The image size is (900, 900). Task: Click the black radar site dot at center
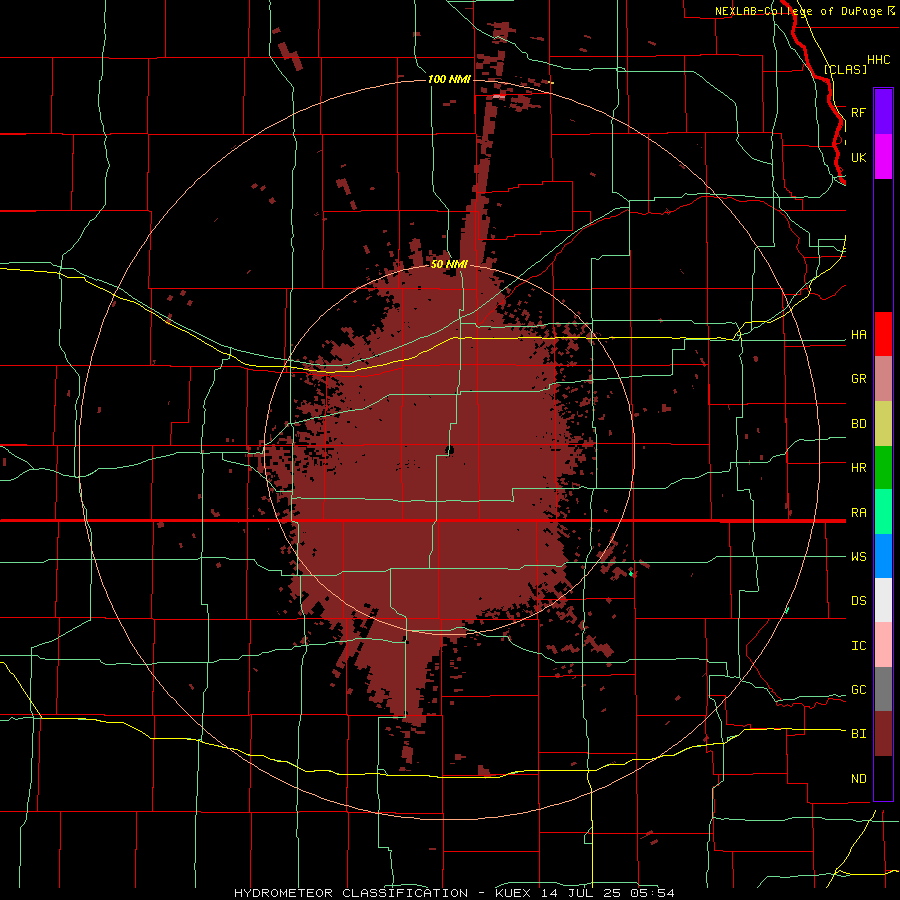click(450, 451)
